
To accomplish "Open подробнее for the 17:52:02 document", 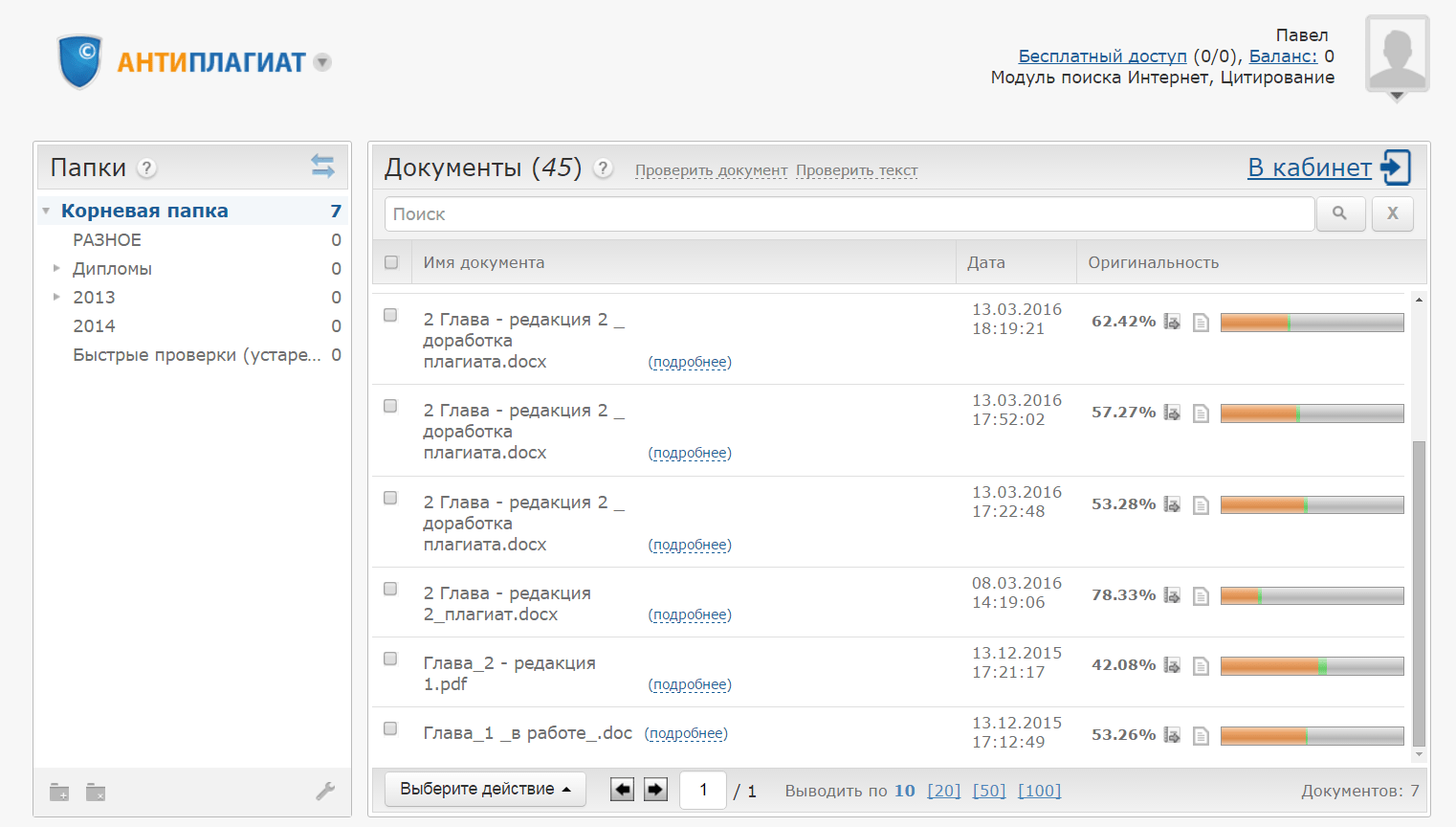I will (x=690, y=453).
